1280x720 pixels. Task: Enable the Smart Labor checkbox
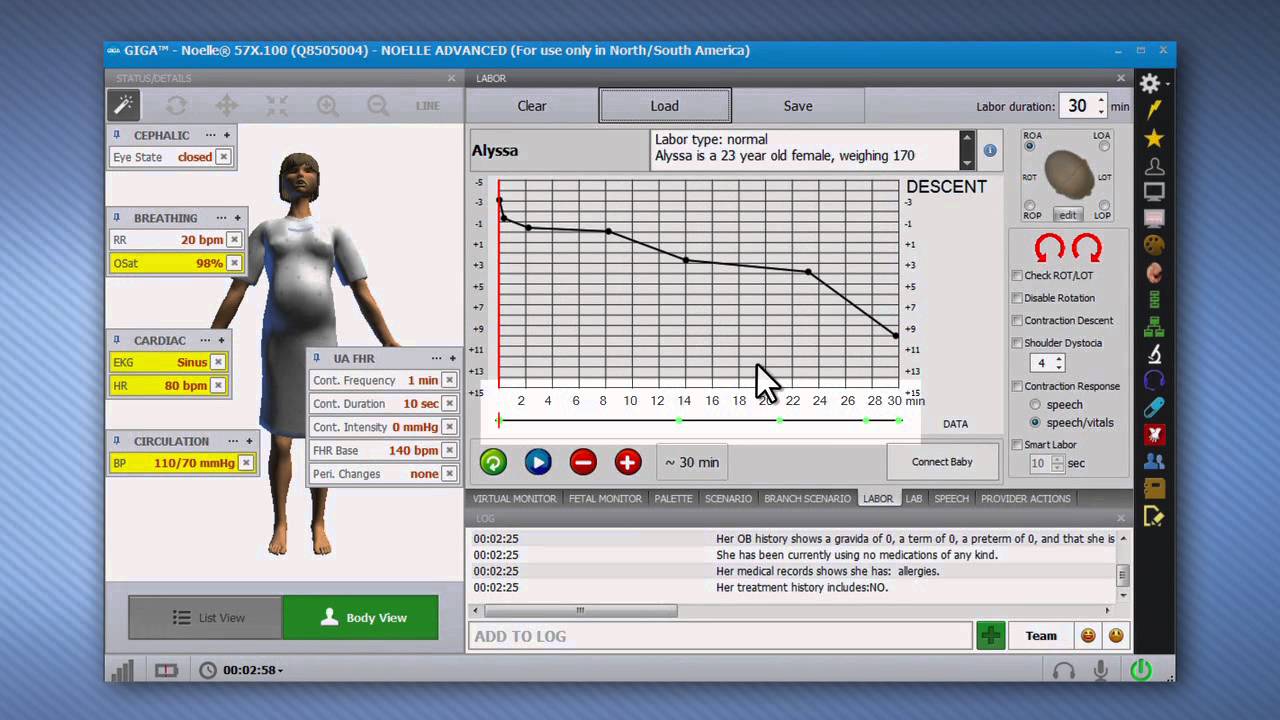point(1017,445)
